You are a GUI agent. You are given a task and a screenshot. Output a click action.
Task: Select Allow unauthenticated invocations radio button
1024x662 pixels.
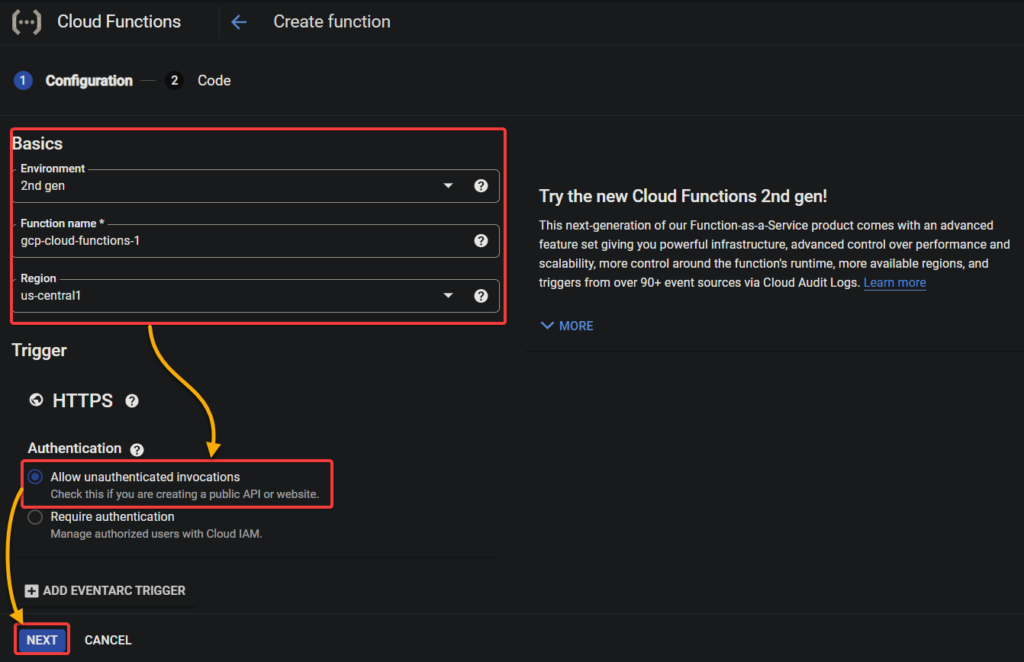click(x=36, y=477)
